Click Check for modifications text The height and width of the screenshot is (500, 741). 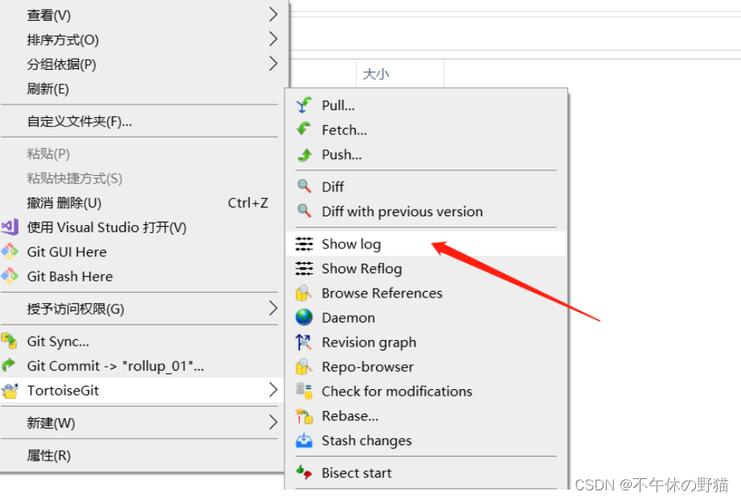[x=397, y=391]
